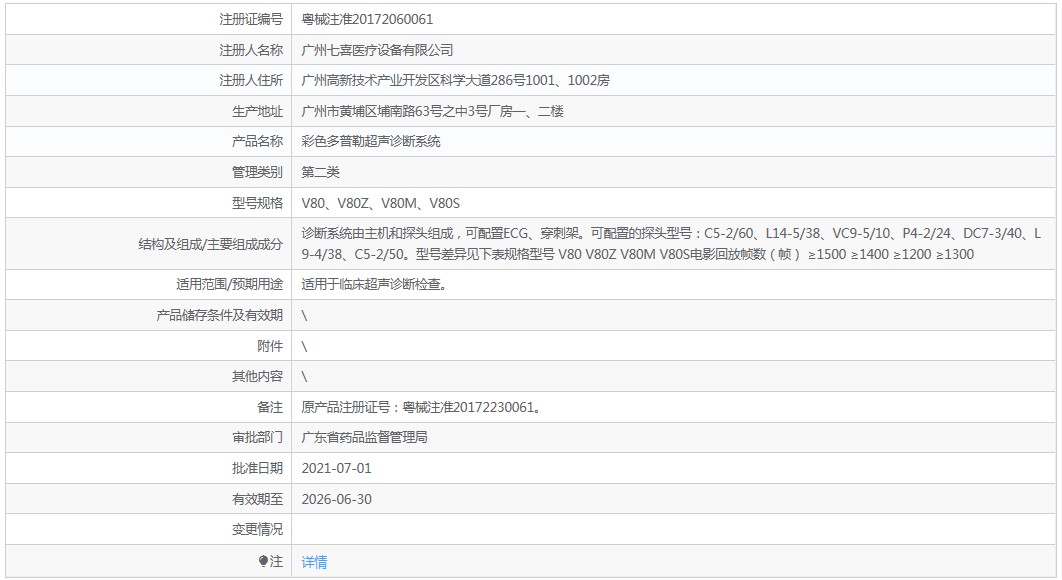This screenshot has height=580, width=1062.
Task: Select the remark 原产品注册证号：粤械注准20172230061。
Action: [421, 407]
